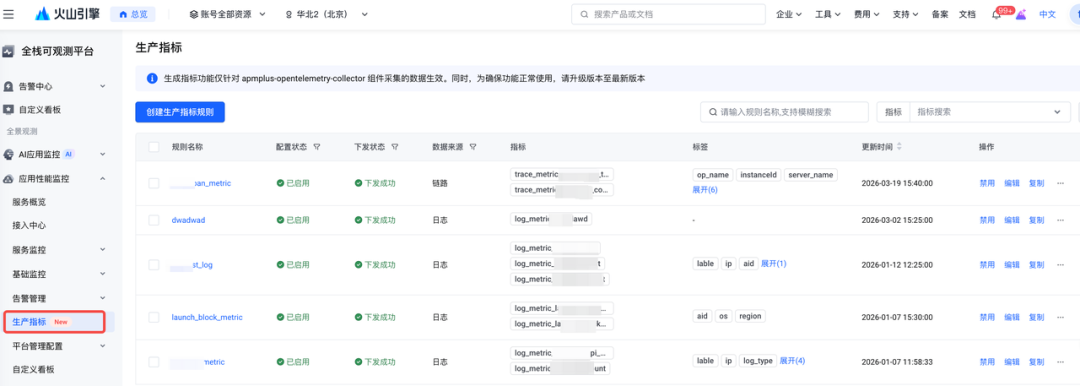Open the 工具 top menu

pyautogui.click(x=827, y=14)
